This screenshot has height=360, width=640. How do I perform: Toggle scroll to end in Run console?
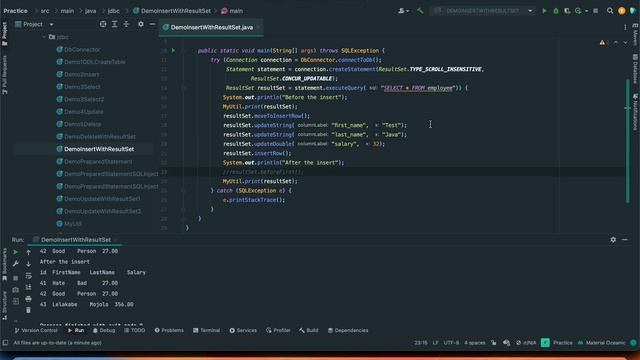pos(28,287)
